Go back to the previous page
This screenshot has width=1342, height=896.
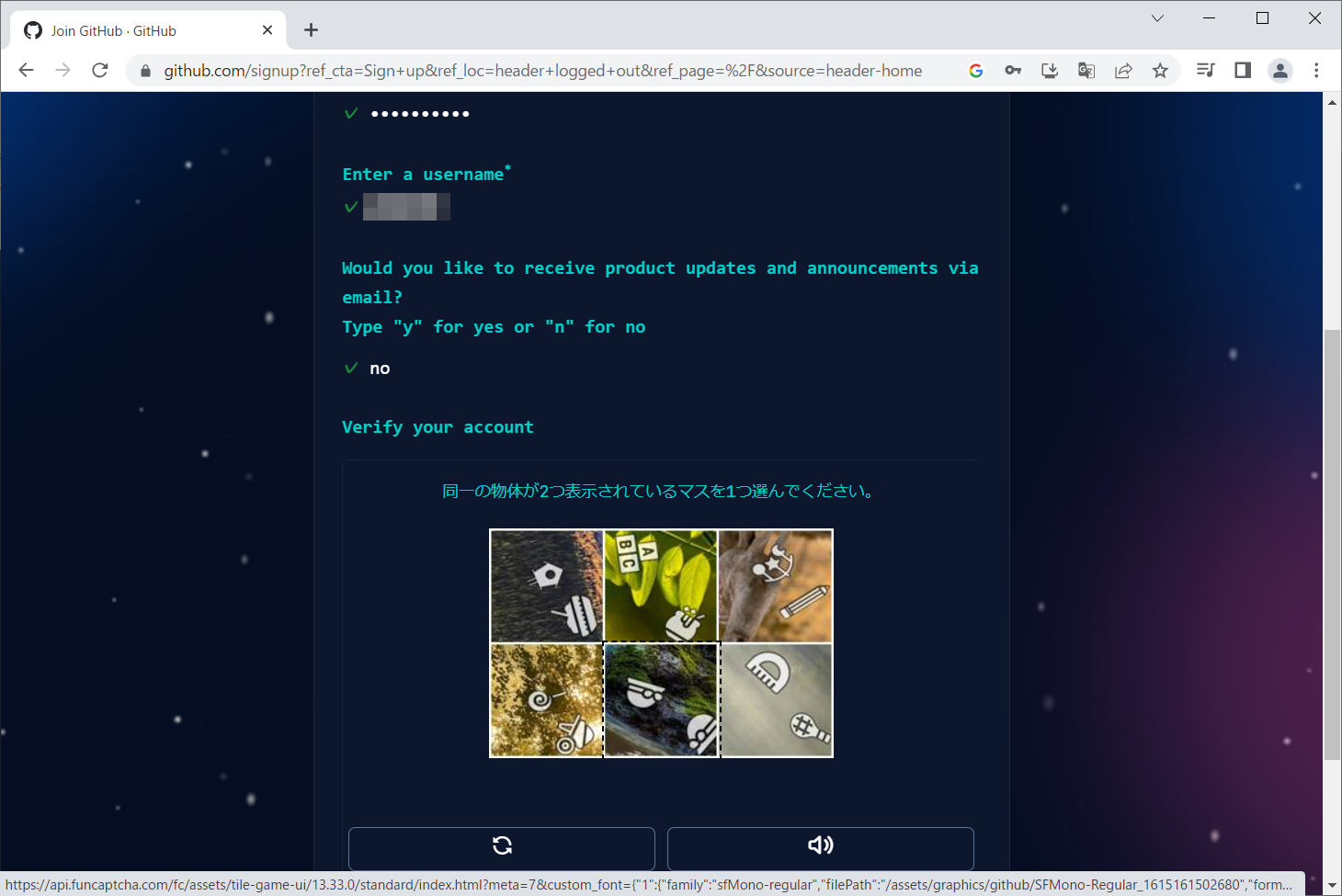click(26, 71)
